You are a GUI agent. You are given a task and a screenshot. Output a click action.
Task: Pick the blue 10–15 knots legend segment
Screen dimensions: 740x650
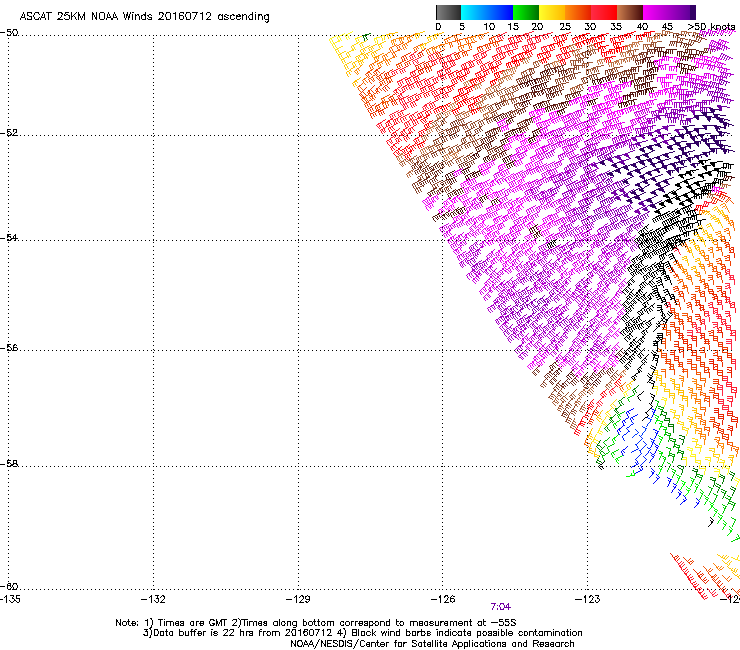click(x=500, y=12)
